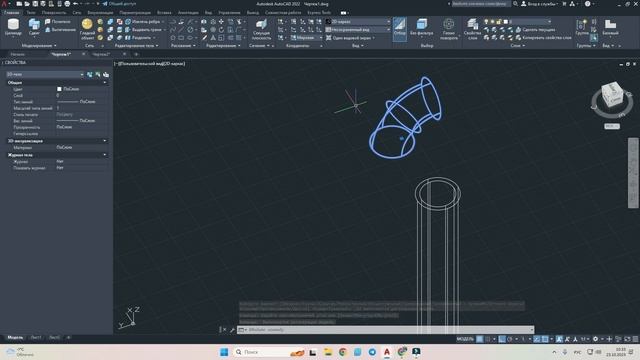
Task: Click the Политело (Polysolid) button
Action: coord(58,21)
